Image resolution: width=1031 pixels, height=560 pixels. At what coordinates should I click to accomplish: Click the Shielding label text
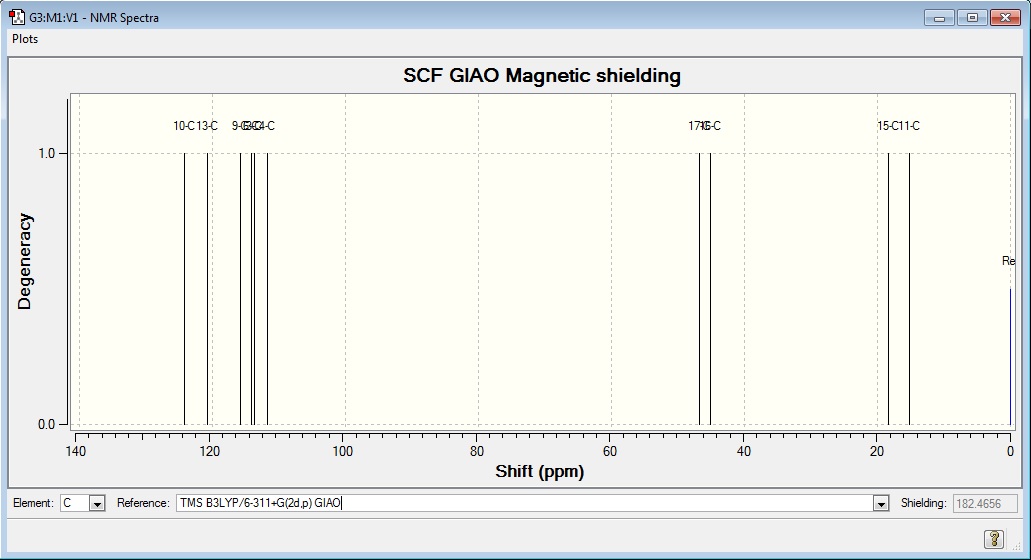tap(923, 503)
